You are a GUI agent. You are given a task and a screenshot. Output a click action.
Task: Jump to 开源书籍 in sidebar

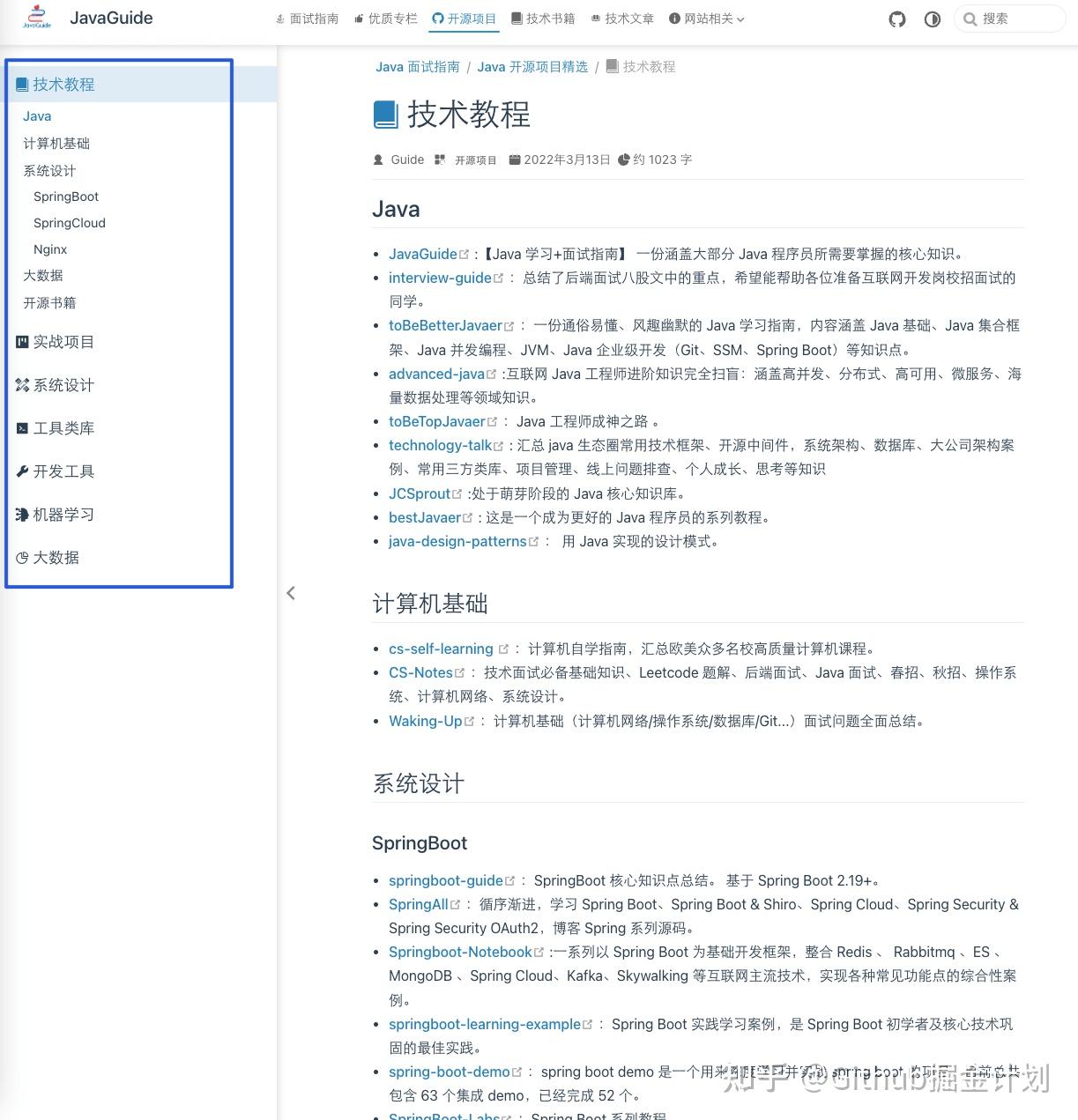click(49, 303)
